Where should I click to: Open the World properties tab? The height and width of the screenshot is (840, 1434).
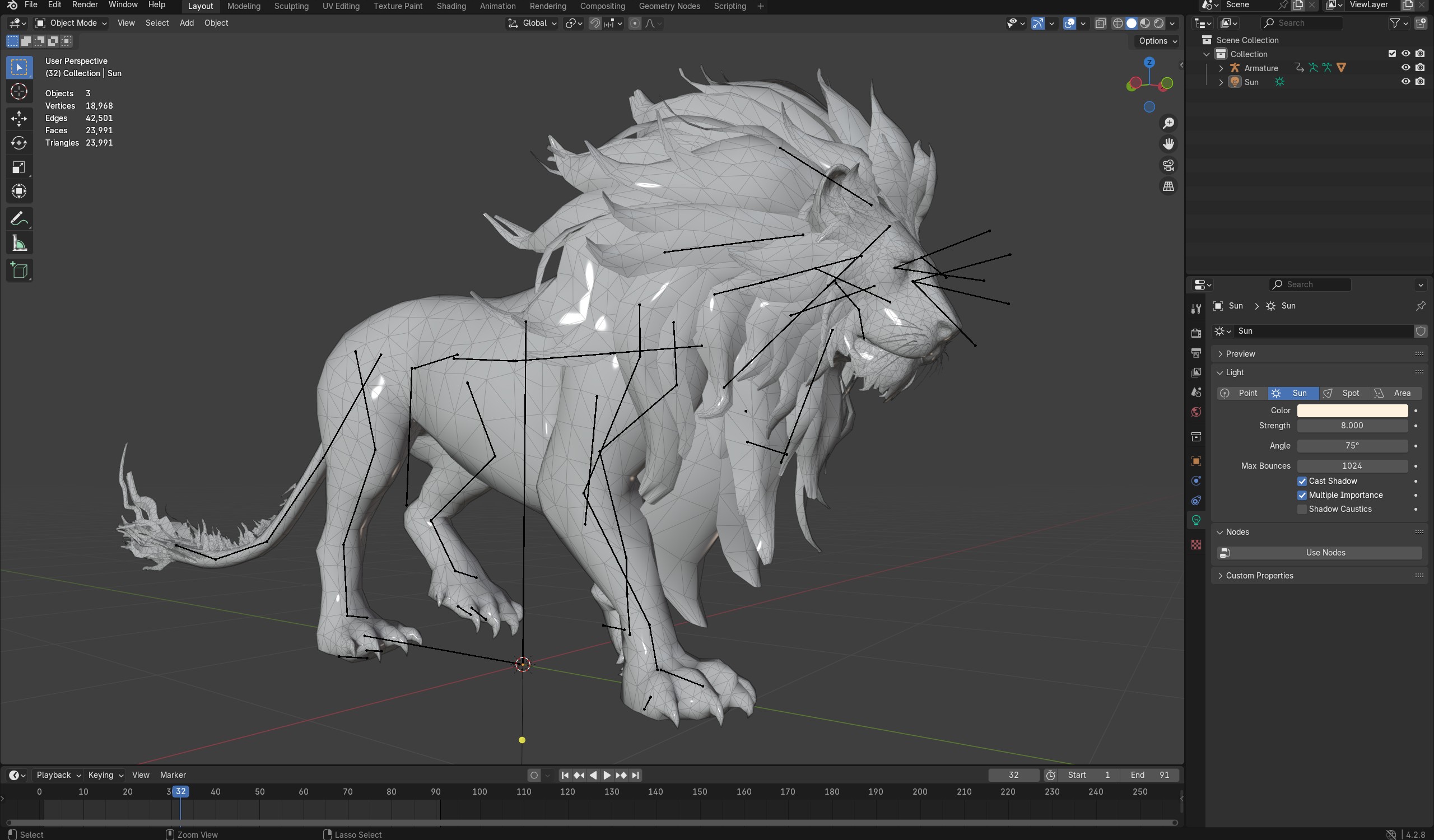click(x=1196, y=412)
